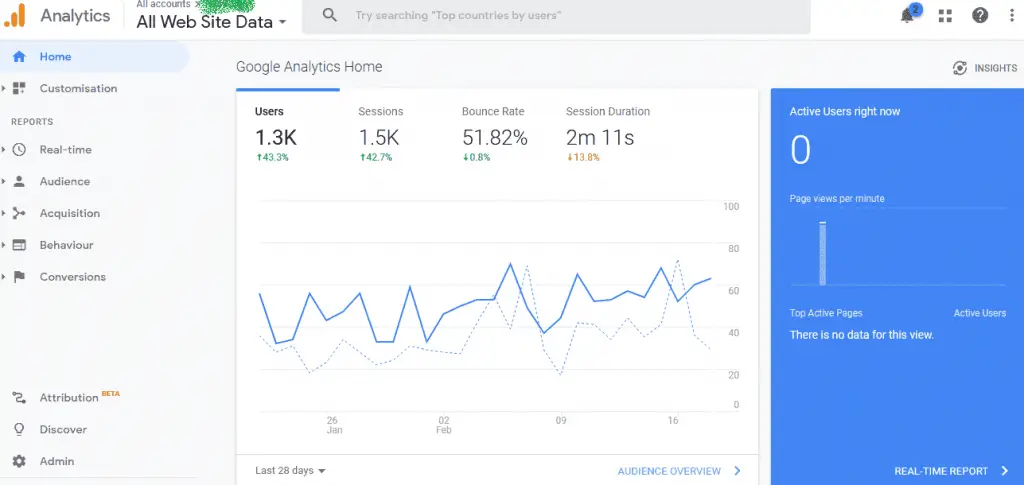Screen dimensions: 1024x485
Task: Expand the Real-time reports arrow
Action: 3,149
